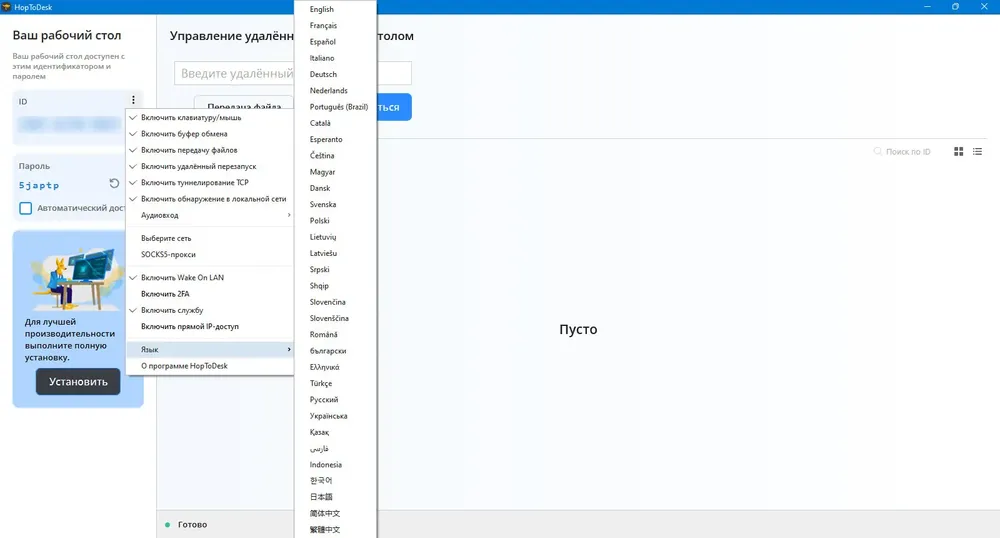Click the Готово status text
The width and height of the screenshot is (1000, 538).
pos(193,525)
